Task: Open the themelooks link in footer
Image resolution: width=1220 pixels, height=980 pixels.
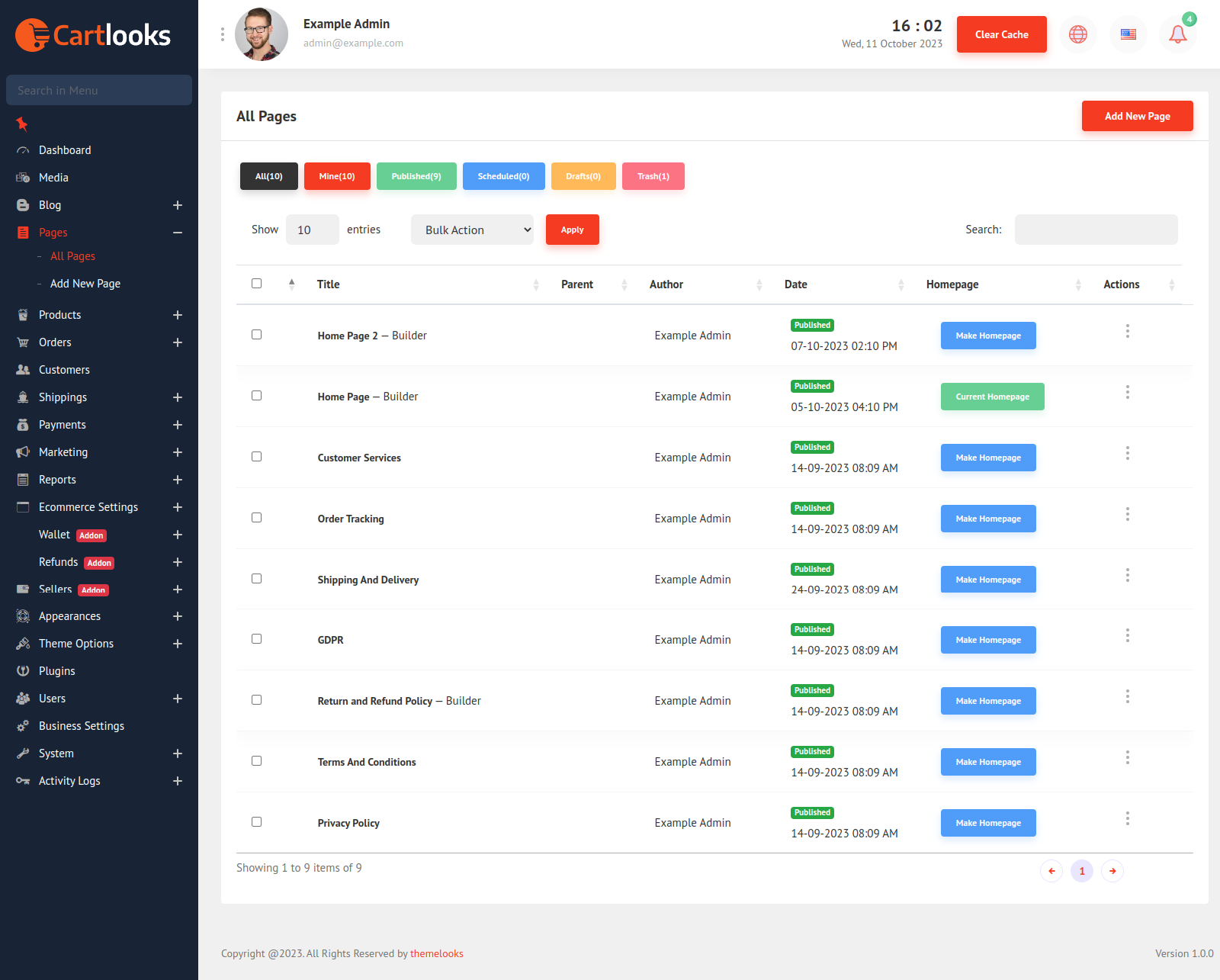Action: pyautogui.click(x=436, y=953)
